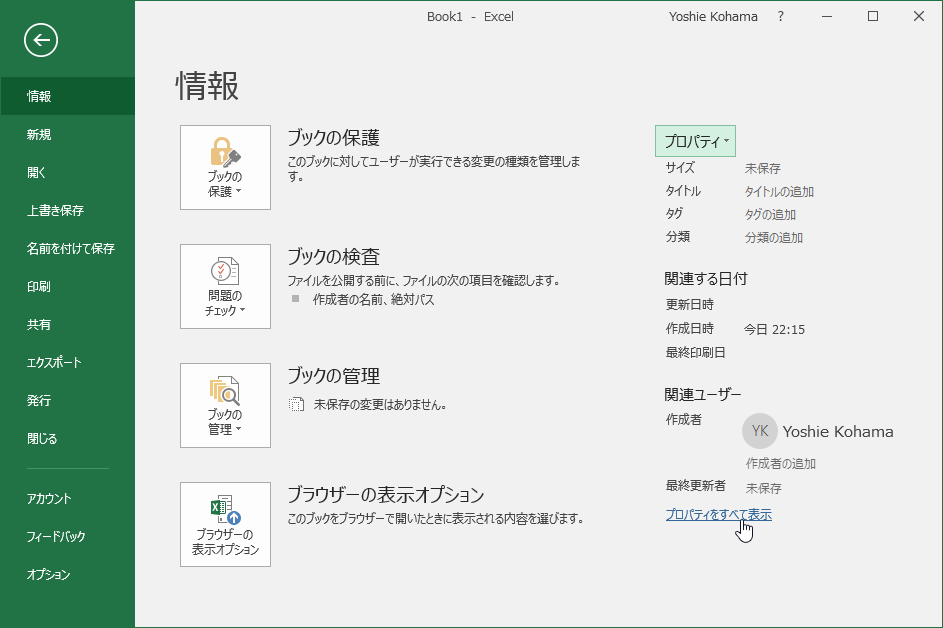Open the 共有 page
This screenshot has height=628, width=943.
[x=67, y=324]
